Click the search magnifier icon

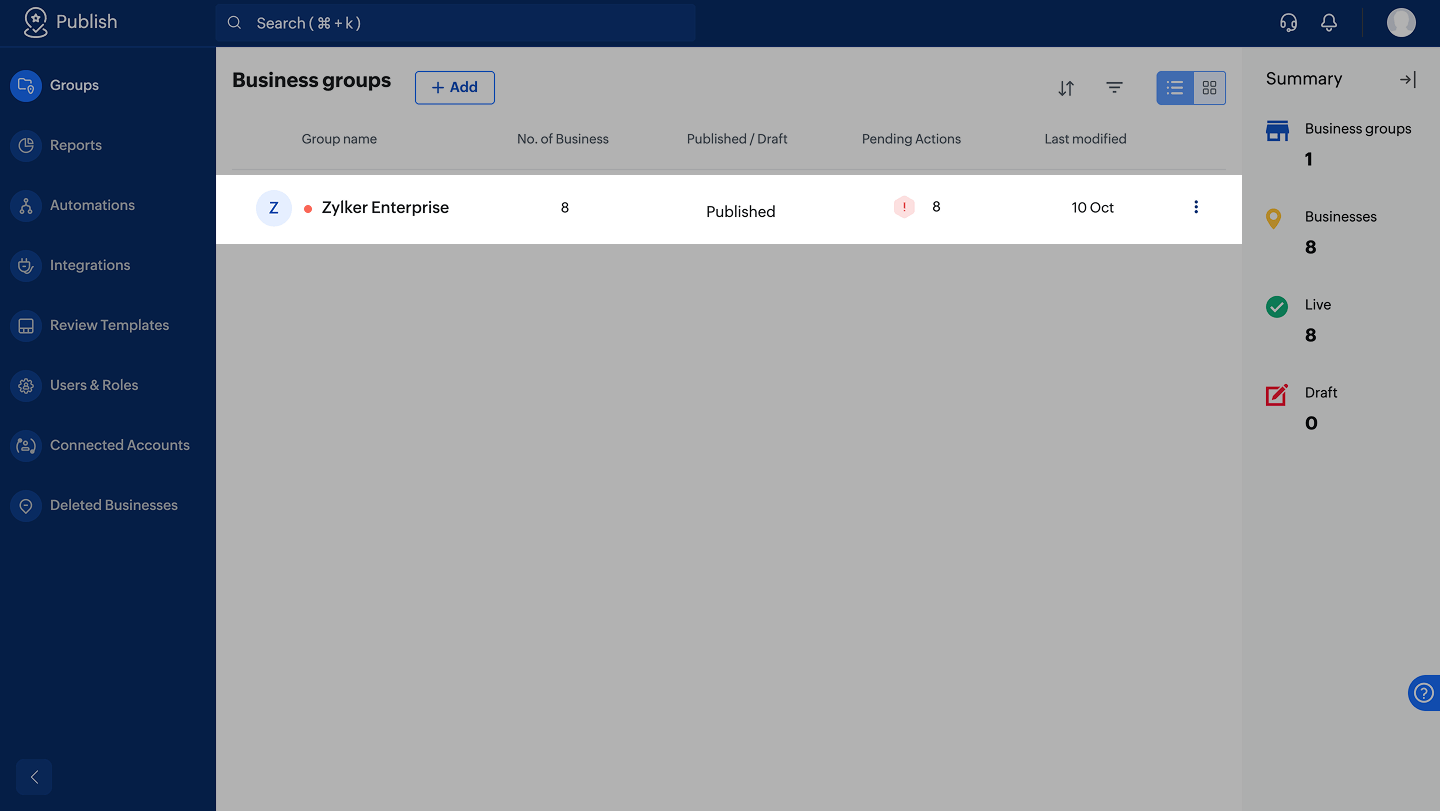click(235, 23)
